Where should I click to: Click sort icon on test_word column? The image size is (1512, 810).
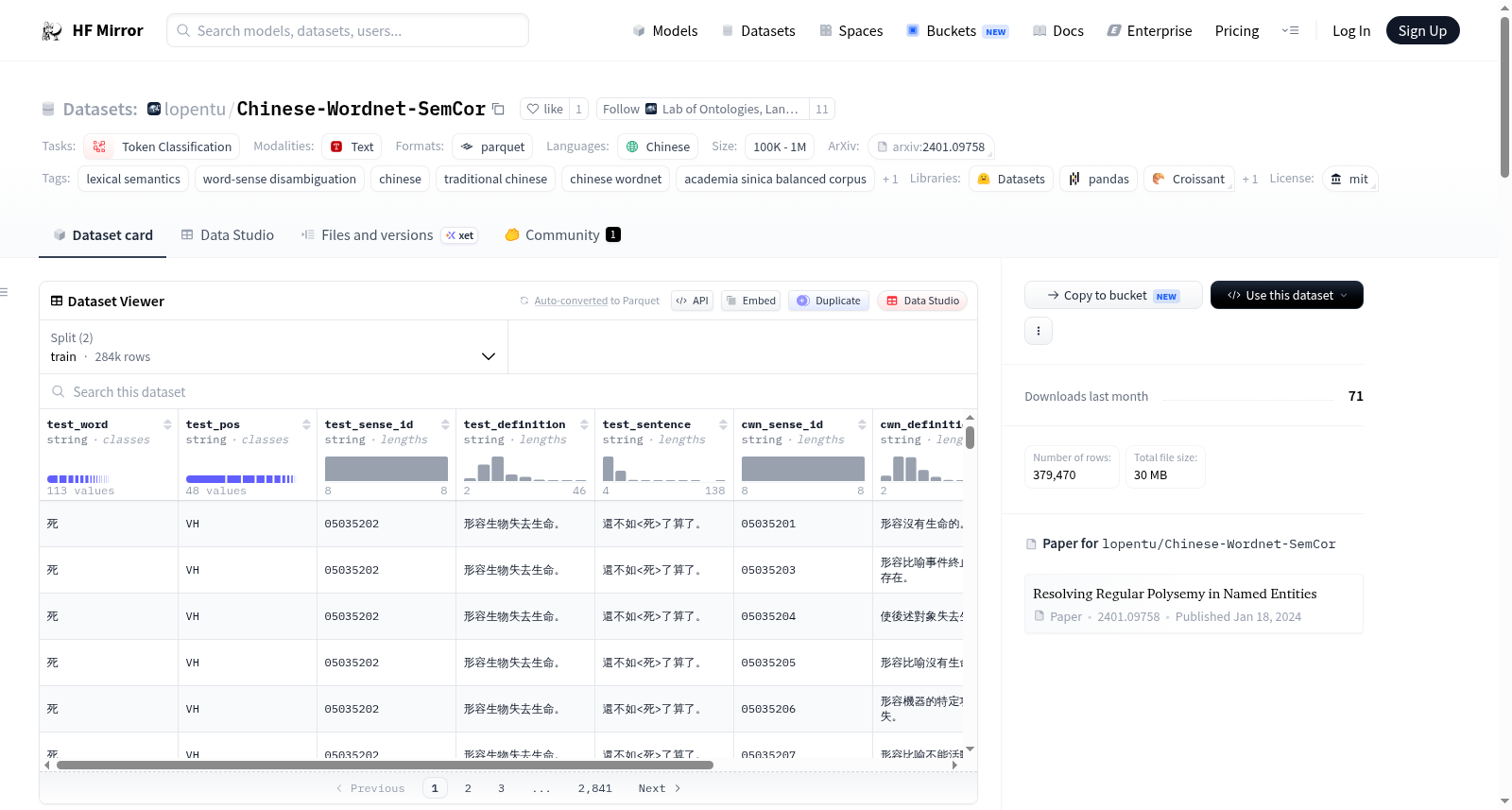(x=167, y=424)
